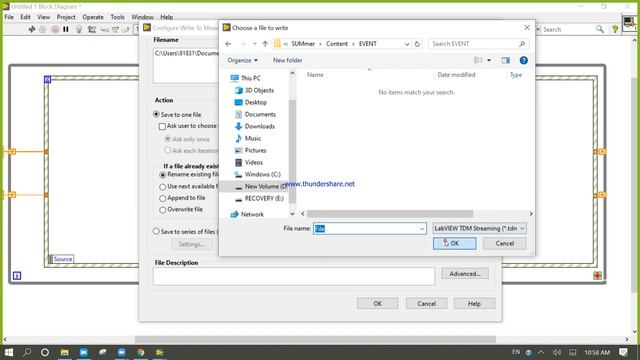Click OK in Configure Write To Measurement dialog
The image size is (640, 360).
(378, 304)
